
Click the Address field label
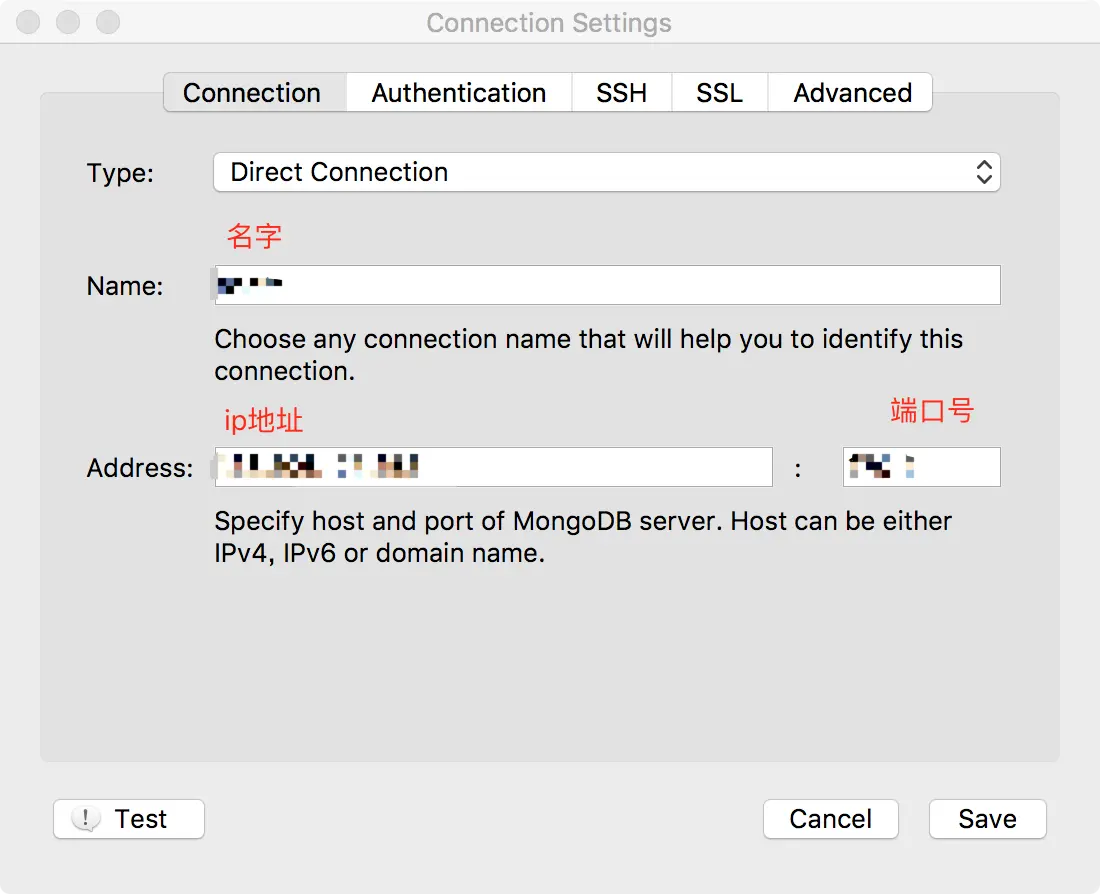pos(140,468)
